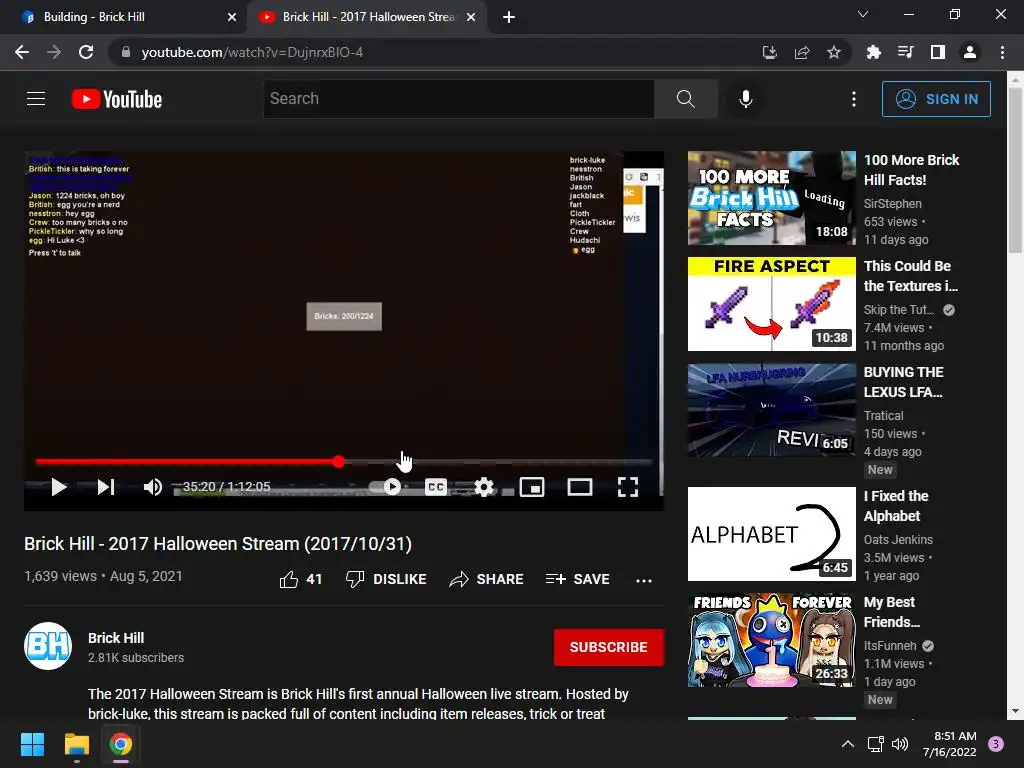Viewport: 1024px width, 768px height.
Task: Open a new browser tab
Action: pyautogui.click(x=509, y=17)
